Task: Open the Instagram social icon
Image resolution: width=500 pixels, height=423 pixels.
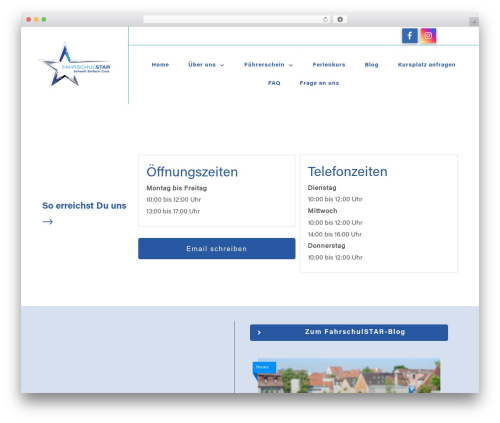Action: pyautogui.click(x=428, y=36)
